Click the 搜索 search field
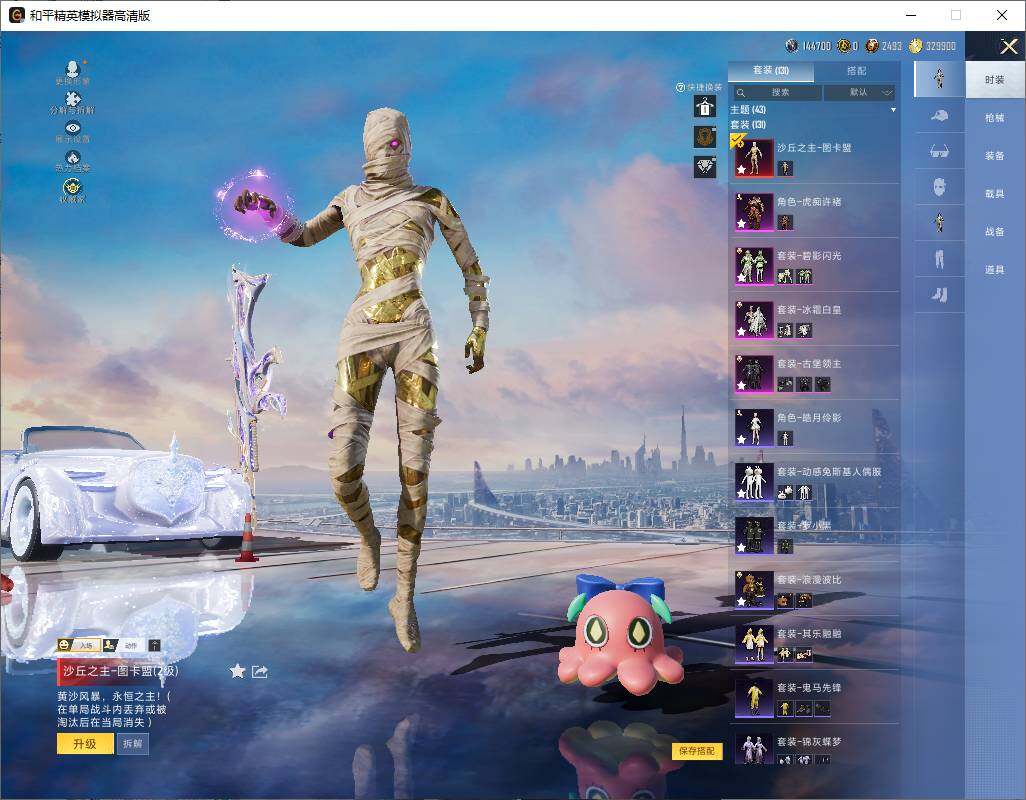The height and width of the screenshot is (800, 1026). [777, 92]
